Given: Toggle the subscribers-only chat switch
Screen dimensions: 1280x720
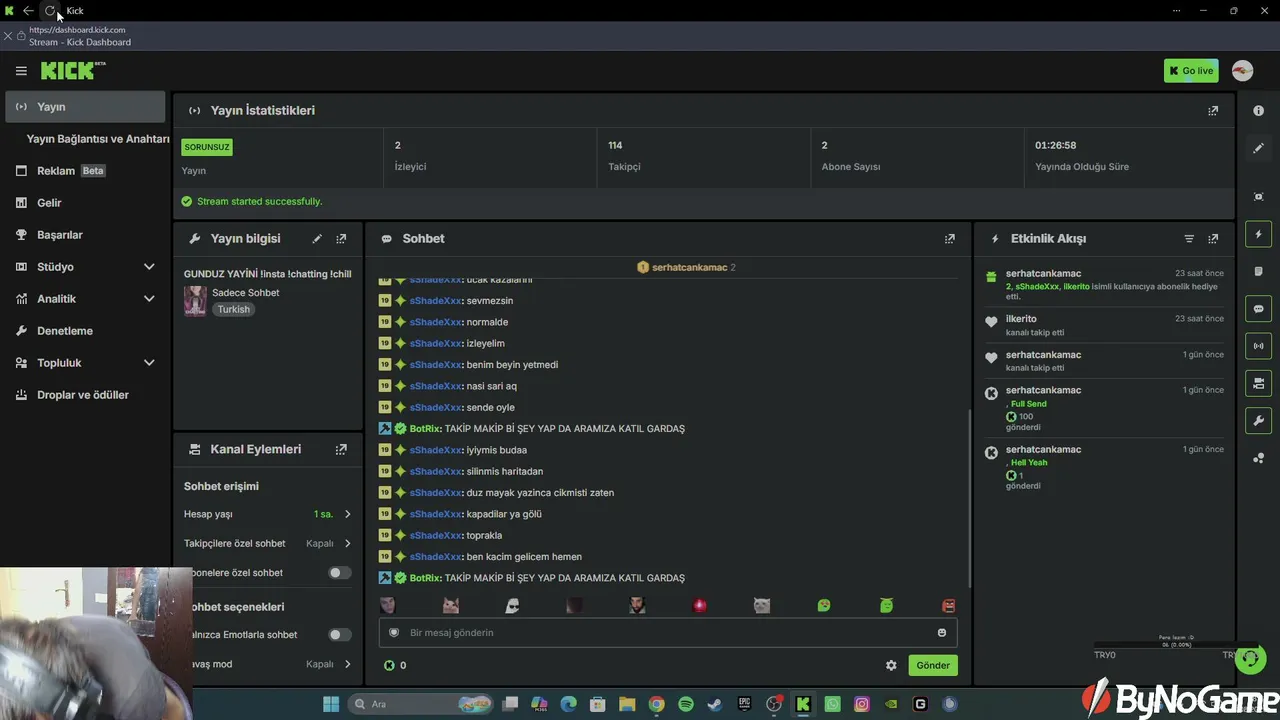Looking at the screenshot, I should [340, 573].
